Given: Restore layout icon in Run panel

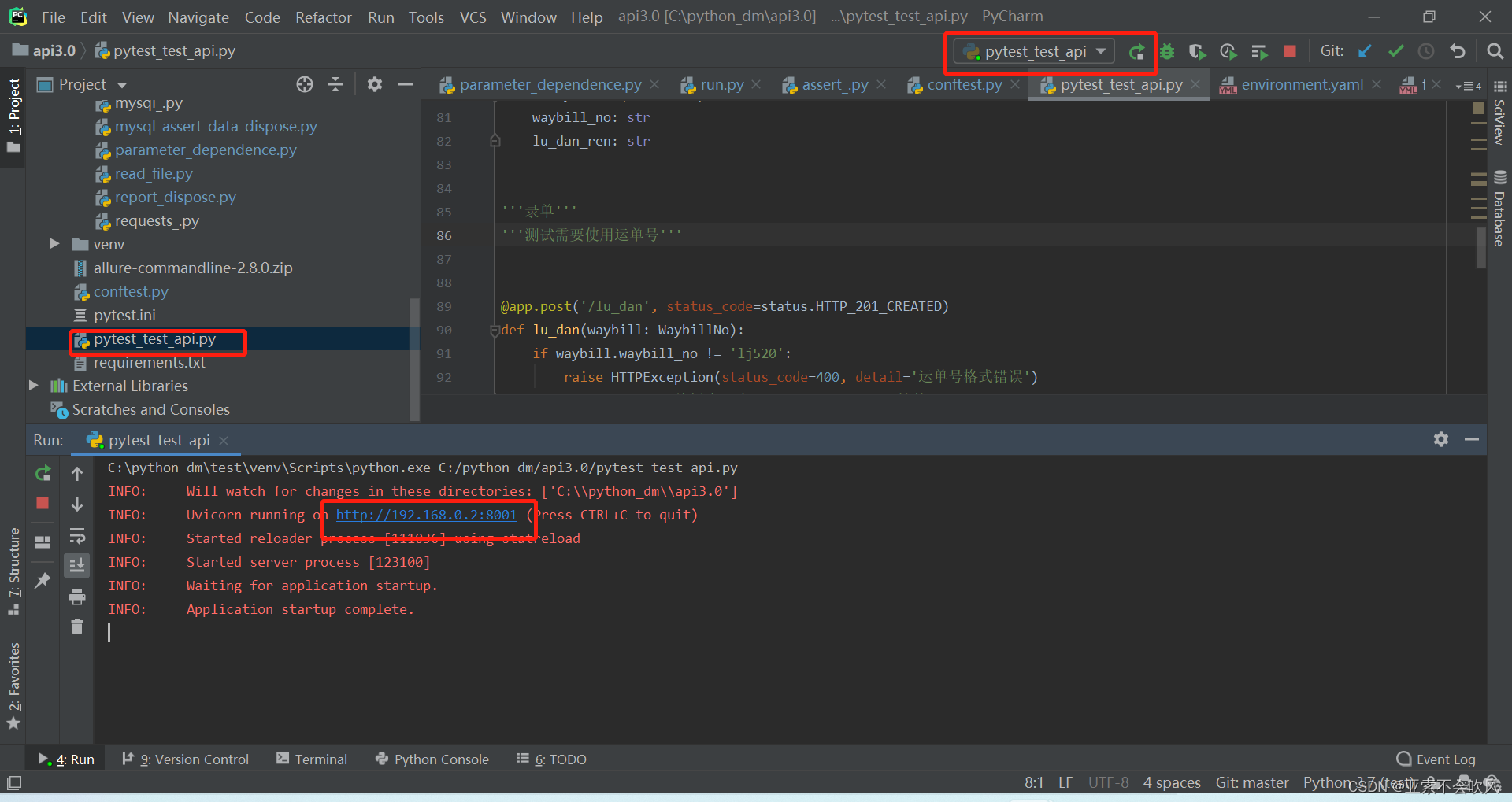Looking at the screenshot, I should point(43,541).
